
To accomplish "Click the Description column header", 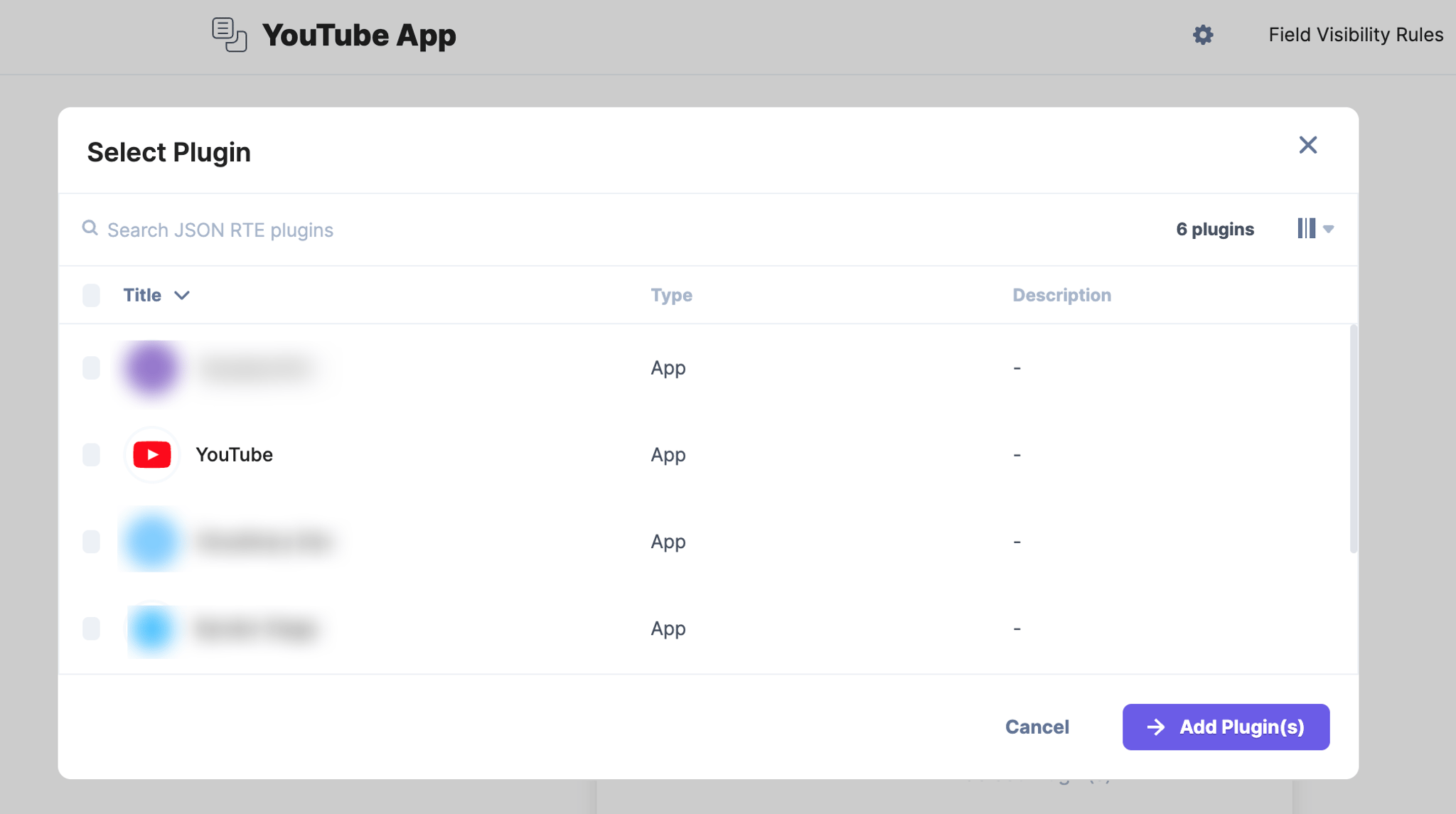I will [x=1061, y=295].
